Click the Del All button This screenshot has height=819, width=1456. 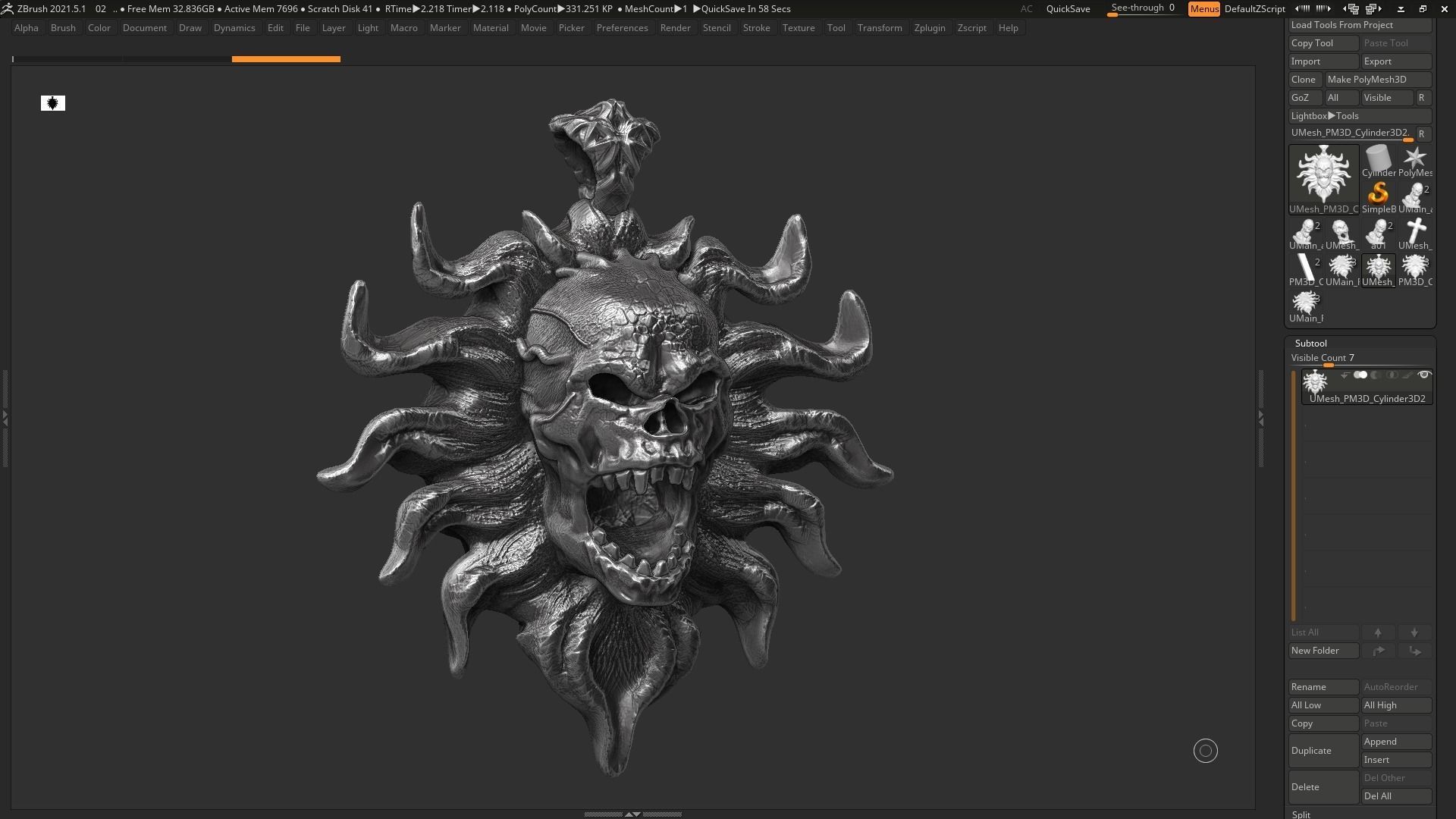pos(1396,796)
